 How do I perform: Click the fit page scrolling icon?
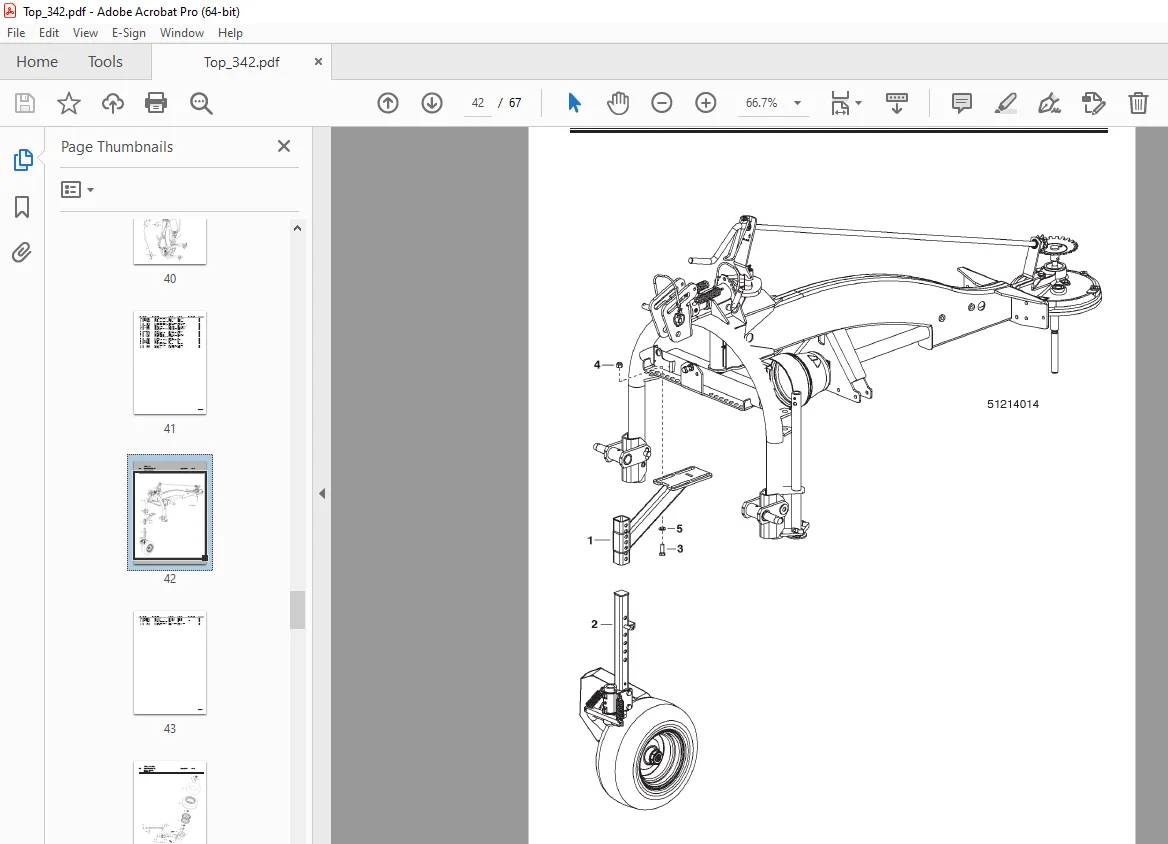click(x=840, y=103)
